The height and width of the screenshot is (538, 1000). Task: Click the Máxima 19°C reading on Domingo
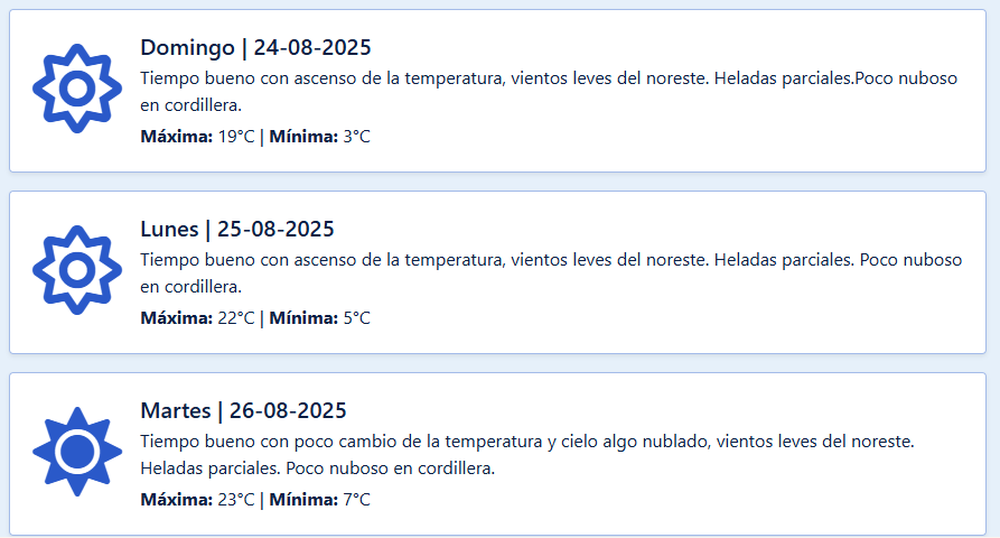[198, 137]
